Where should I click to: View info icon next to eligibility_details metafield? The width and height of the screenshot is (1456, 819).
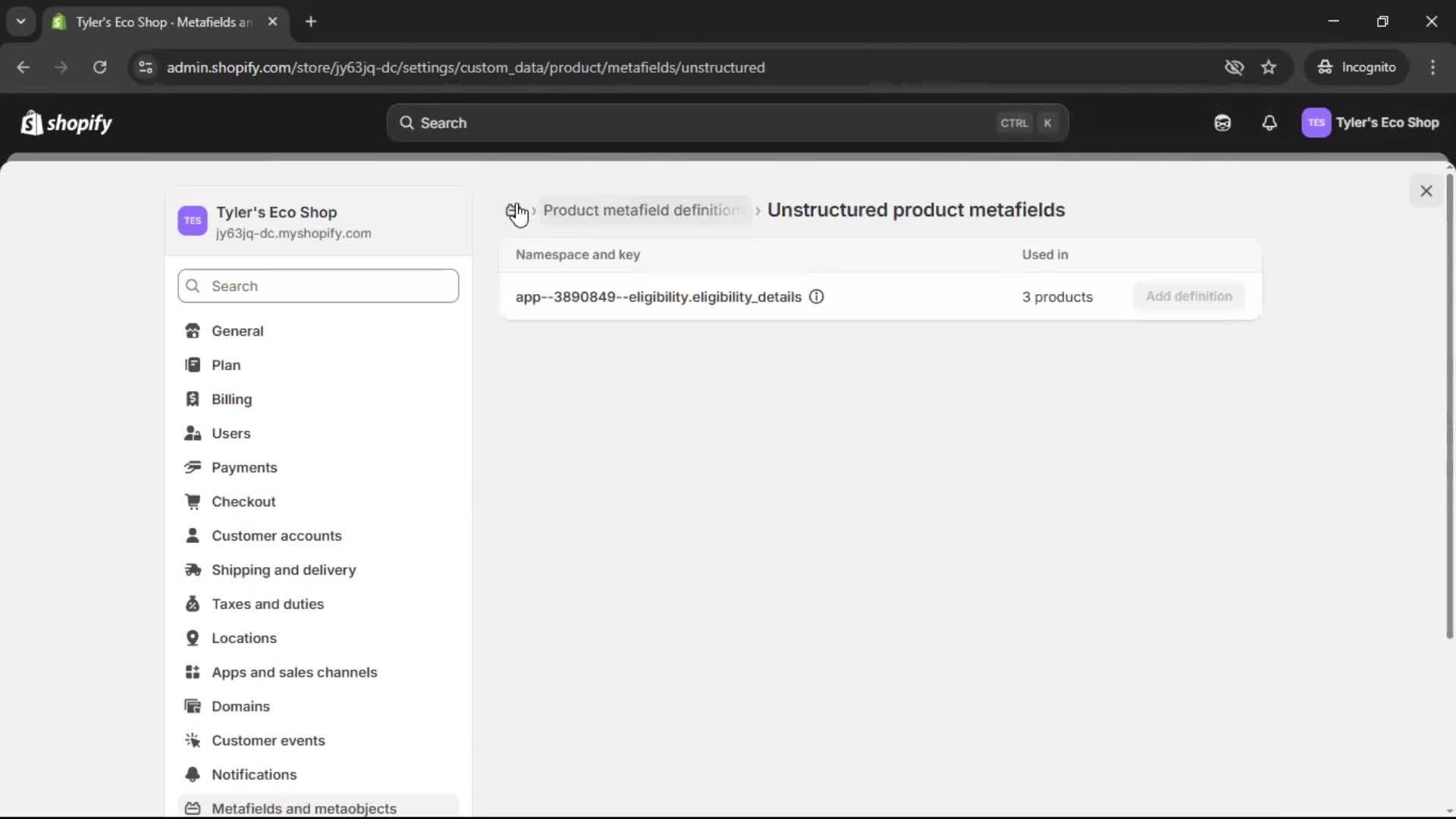pos(817,297)
